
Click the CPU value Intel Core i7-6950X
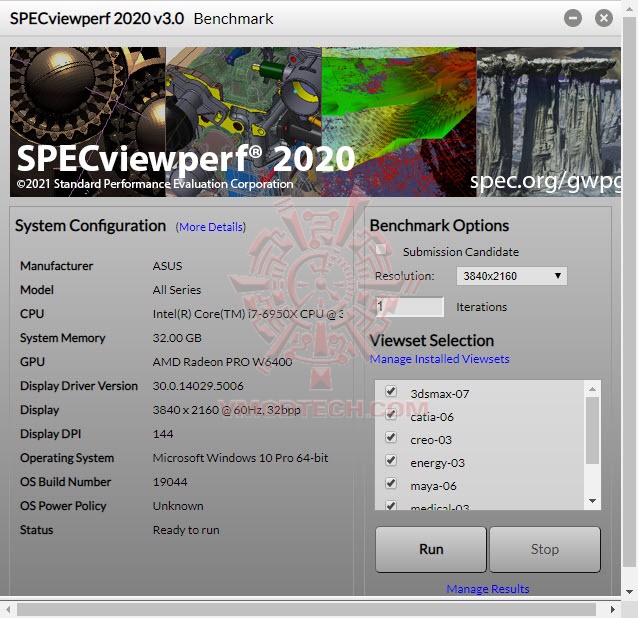pos(248,314)
